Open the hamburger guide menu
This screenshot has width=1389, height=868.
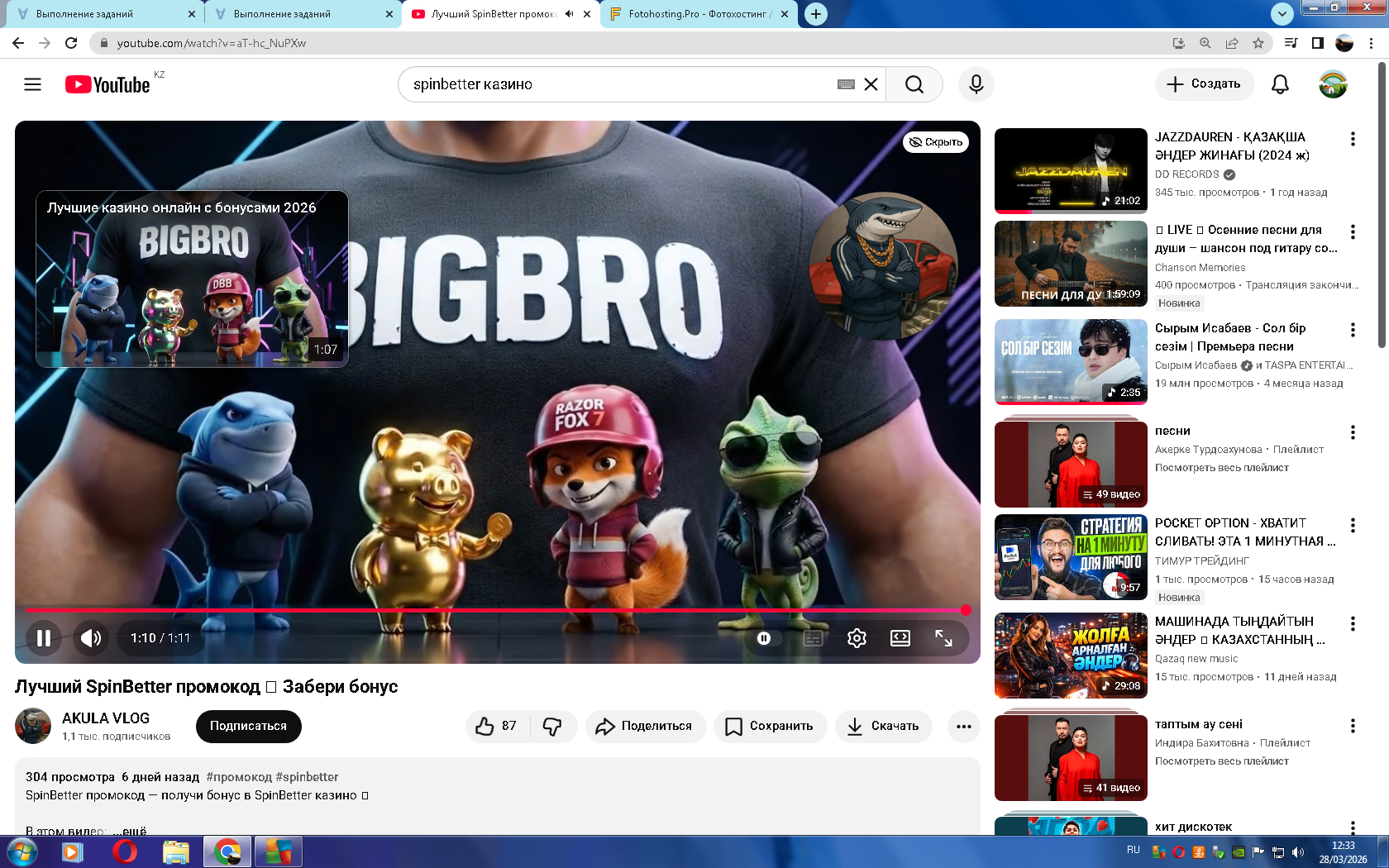[x=32, y=84]
